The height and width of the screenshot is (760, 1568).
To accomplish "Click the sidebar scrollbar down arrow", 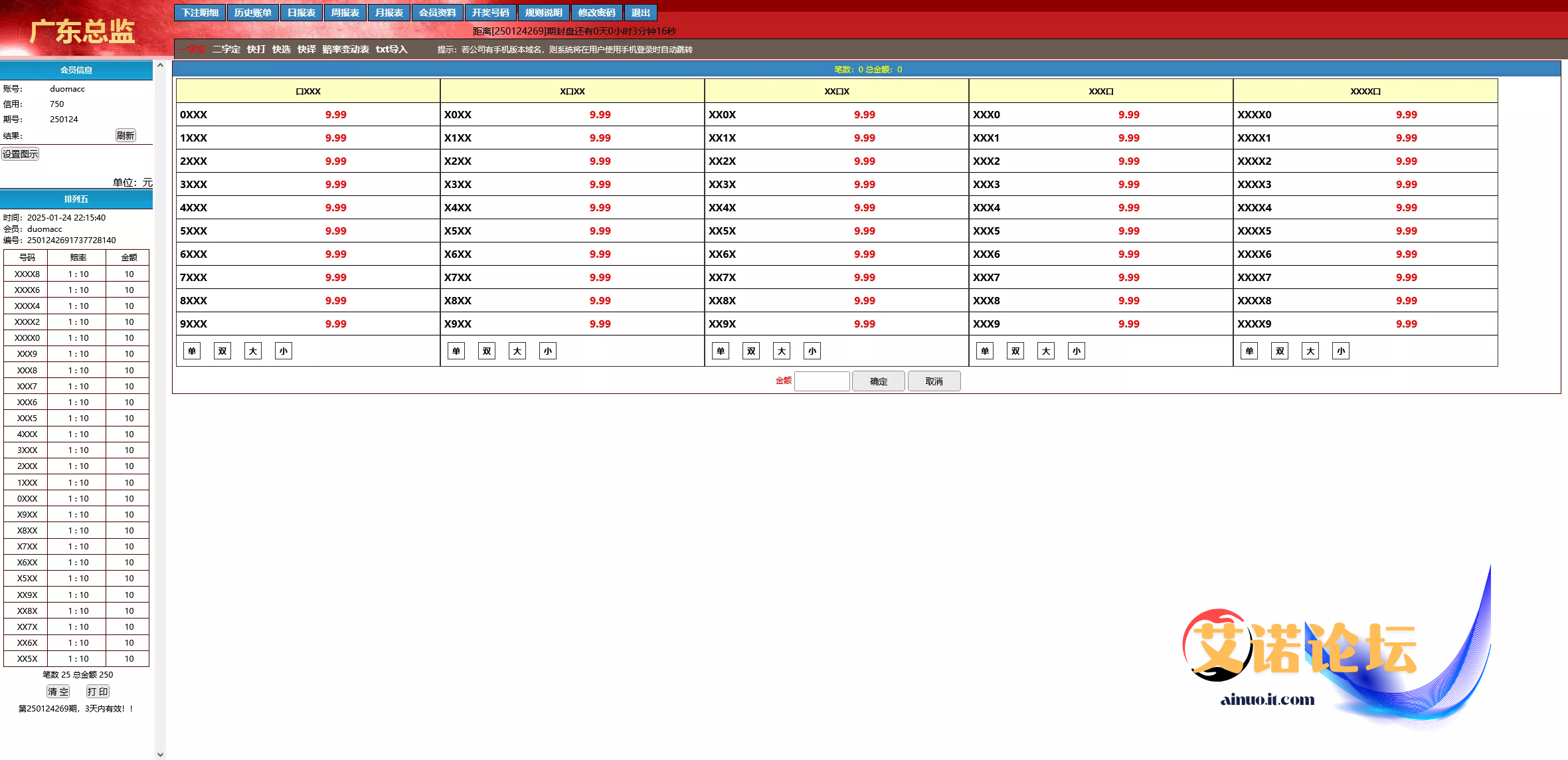I will (160, 755).
